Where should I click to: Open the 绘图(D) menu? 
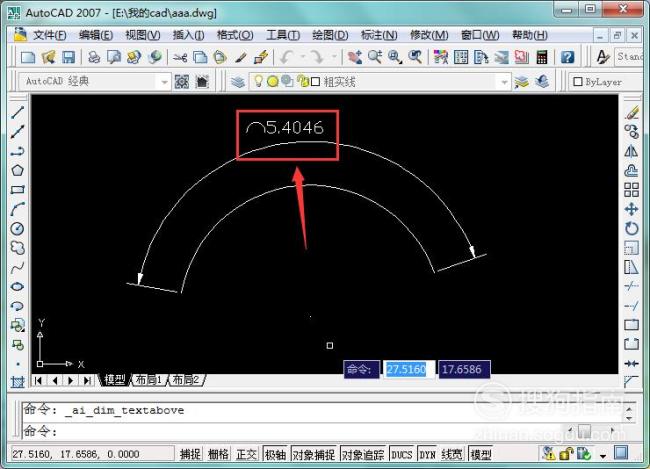[x=330, y=35]
